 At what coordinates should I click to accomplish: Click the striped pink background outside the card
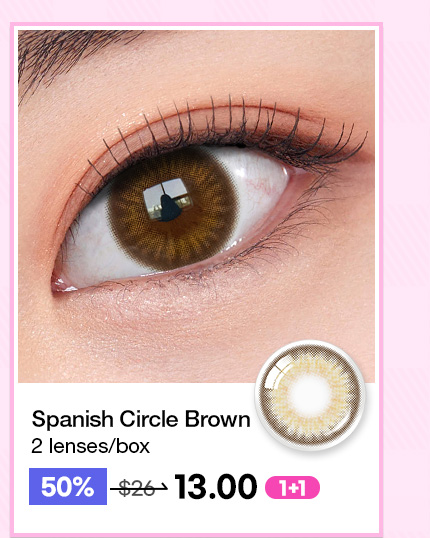[x=407, y=240]
